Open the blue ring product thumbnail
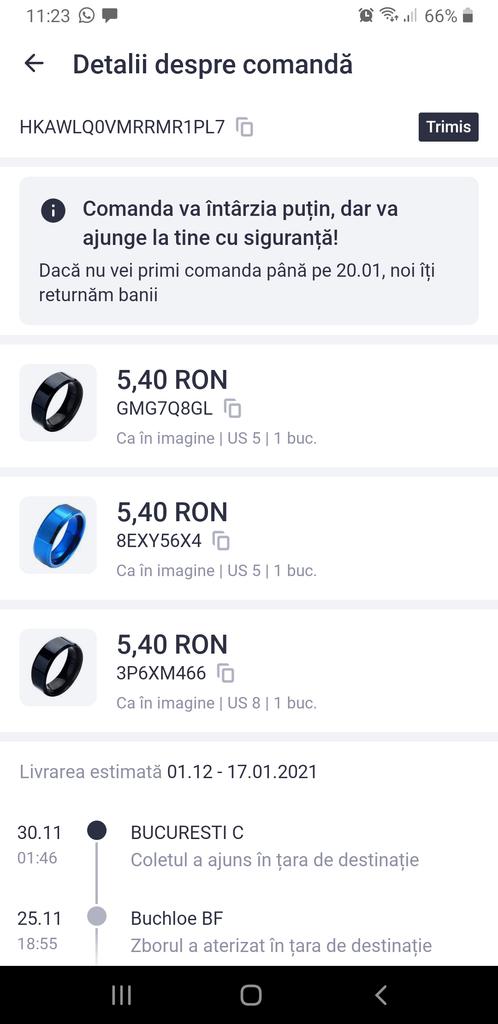The image size is (498, 1024). tap(58, 535)
